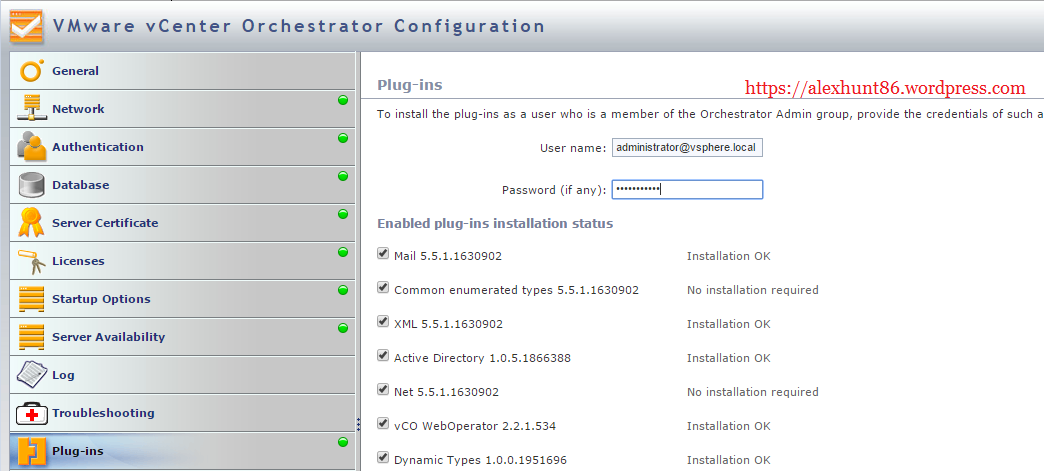Click the Licenses keys icon
The width and height of the screenshot is (1044, 471).
pos(31,261)
